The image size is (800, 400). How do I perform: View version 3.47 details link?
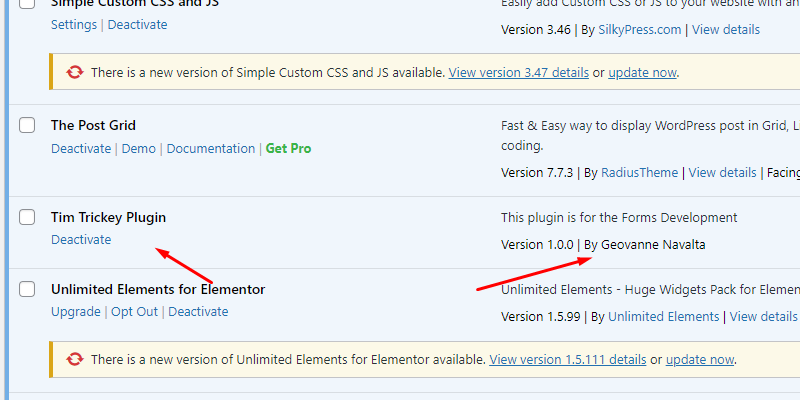coord(518,73)
